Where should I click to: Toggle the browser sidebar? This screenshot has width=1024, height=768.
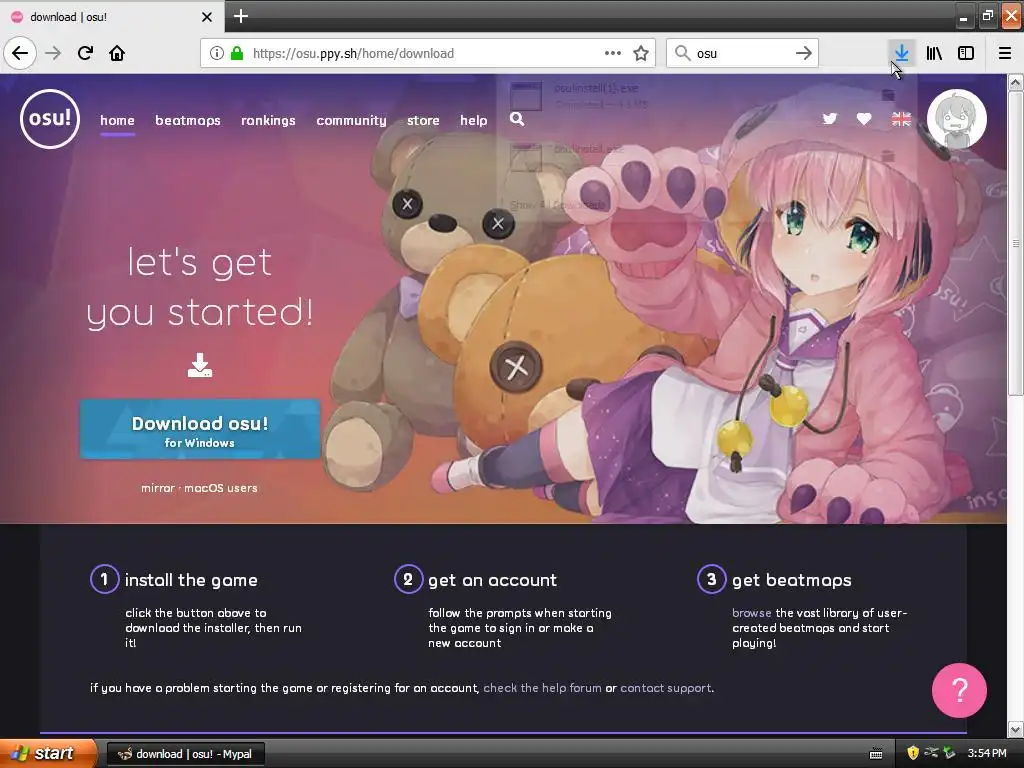(x=966, y=53)
